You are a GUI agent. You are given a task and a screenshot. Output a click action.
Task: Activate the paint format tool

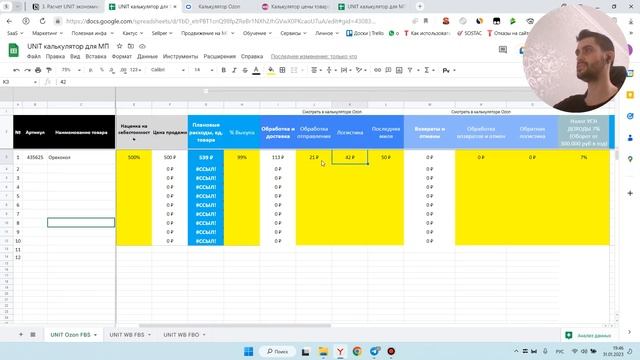tap(49, 70)
